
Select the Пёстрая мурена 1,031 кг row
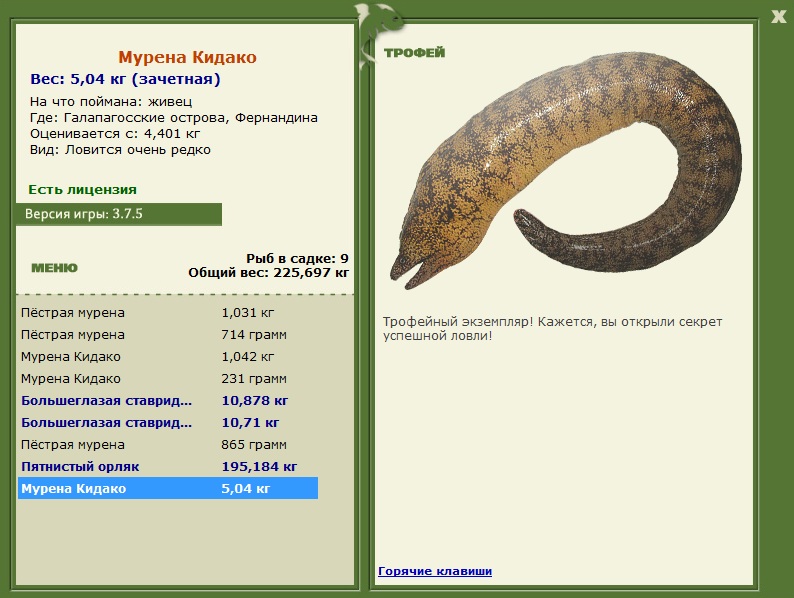click(168, 313)
